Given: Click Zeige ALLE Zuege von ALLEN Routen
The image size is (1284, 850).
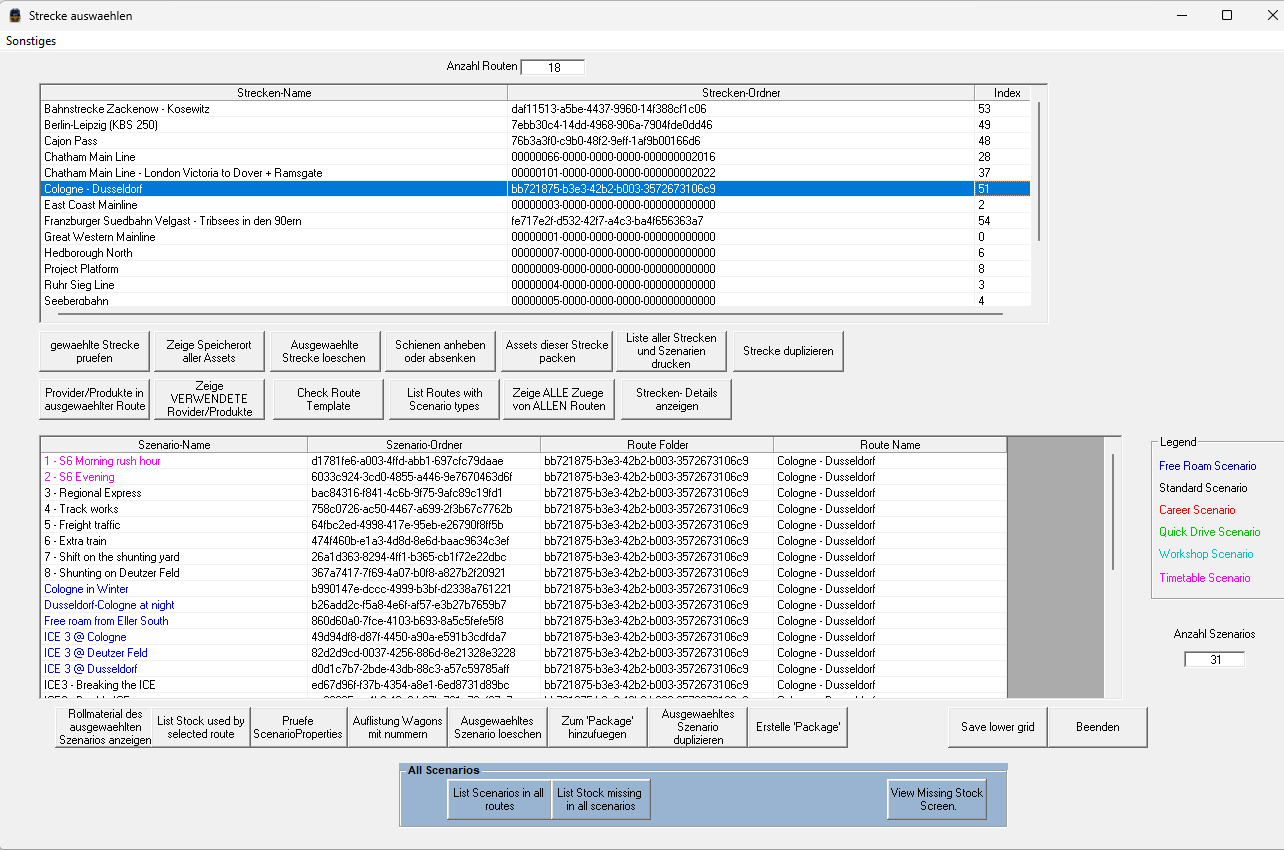Looking at the screenshot, I should pos(559,399).
